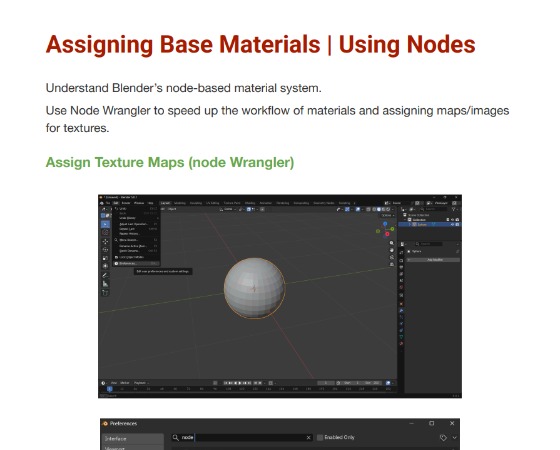This screenshot has height=450, width=560.
Task: Open the Modifiers wrench tab in Properties
Action: click(401, 311)
